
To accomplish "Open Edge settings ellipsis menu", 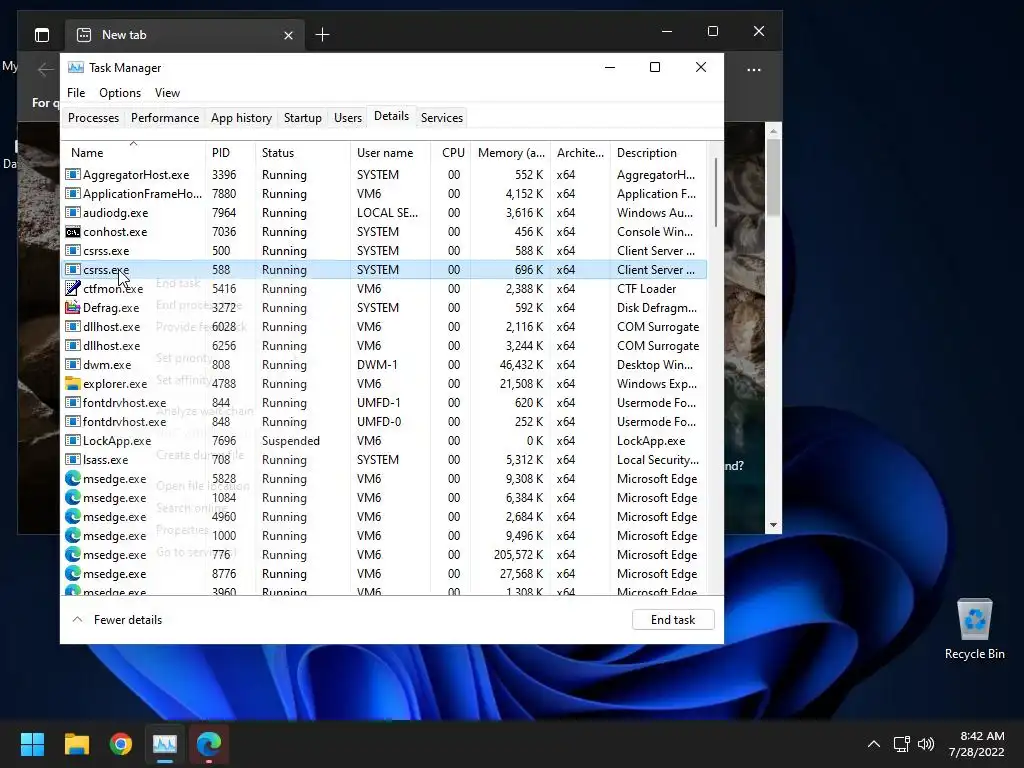I will 754,69.
